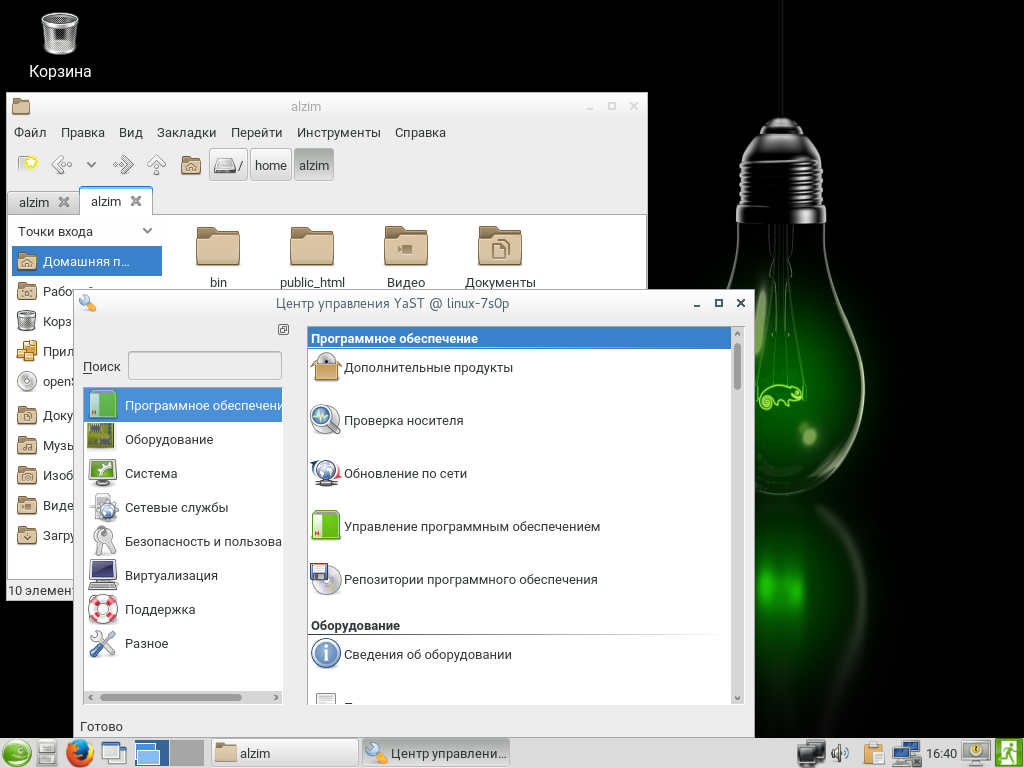Select Сетевые службы category

[x=176, y=508]
